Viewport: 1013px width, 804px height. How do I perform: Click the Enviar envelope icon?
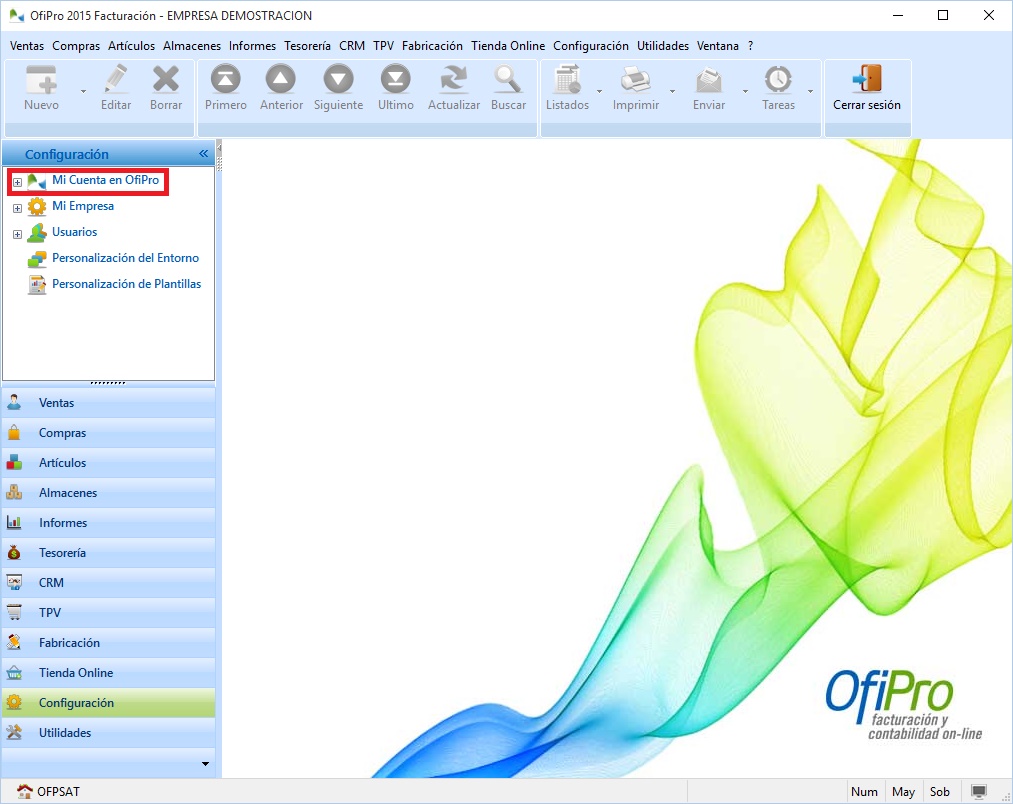pos(709,80)
